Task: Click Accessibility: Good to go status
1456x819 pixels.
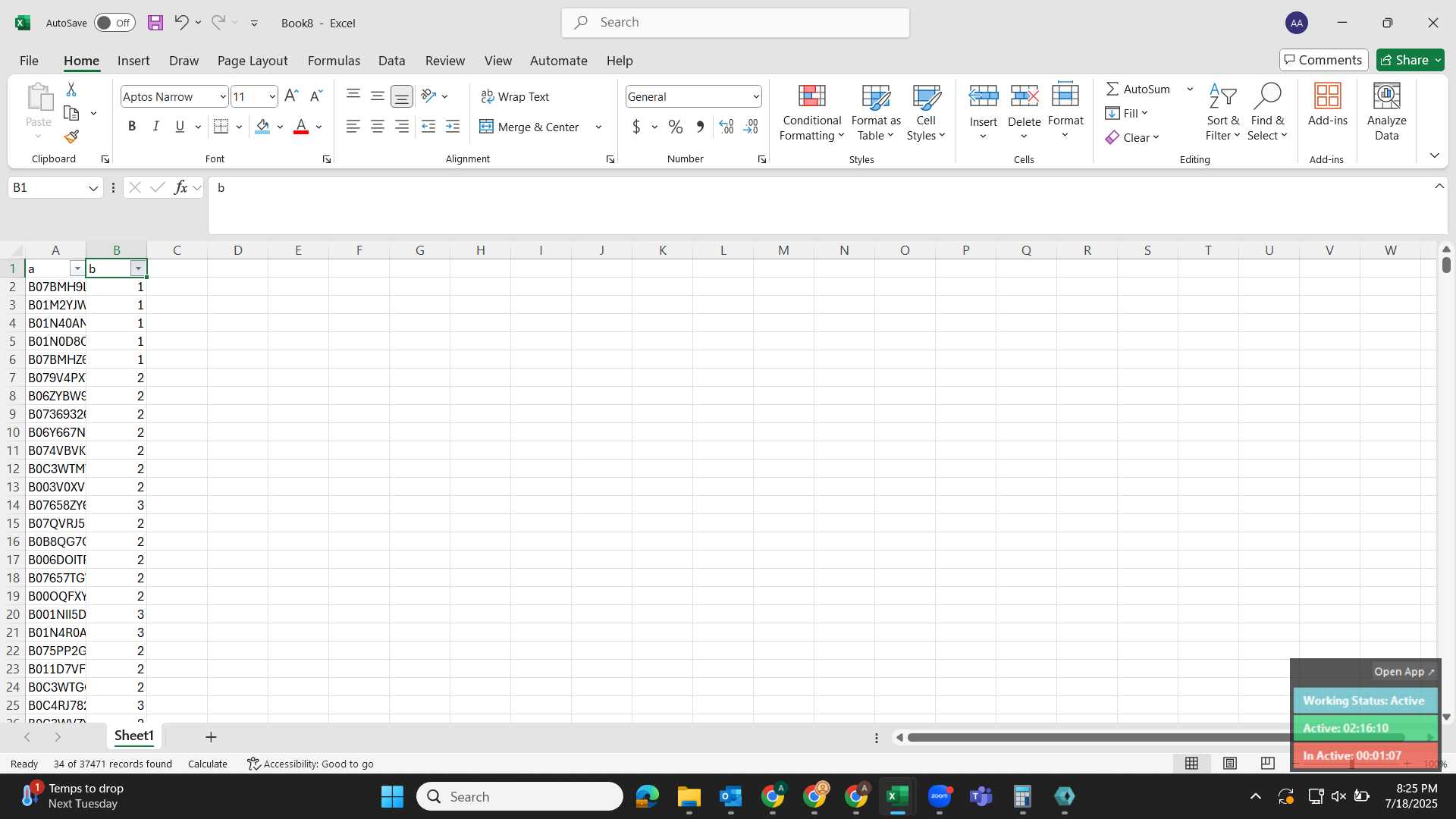Action: click(310, 764)
